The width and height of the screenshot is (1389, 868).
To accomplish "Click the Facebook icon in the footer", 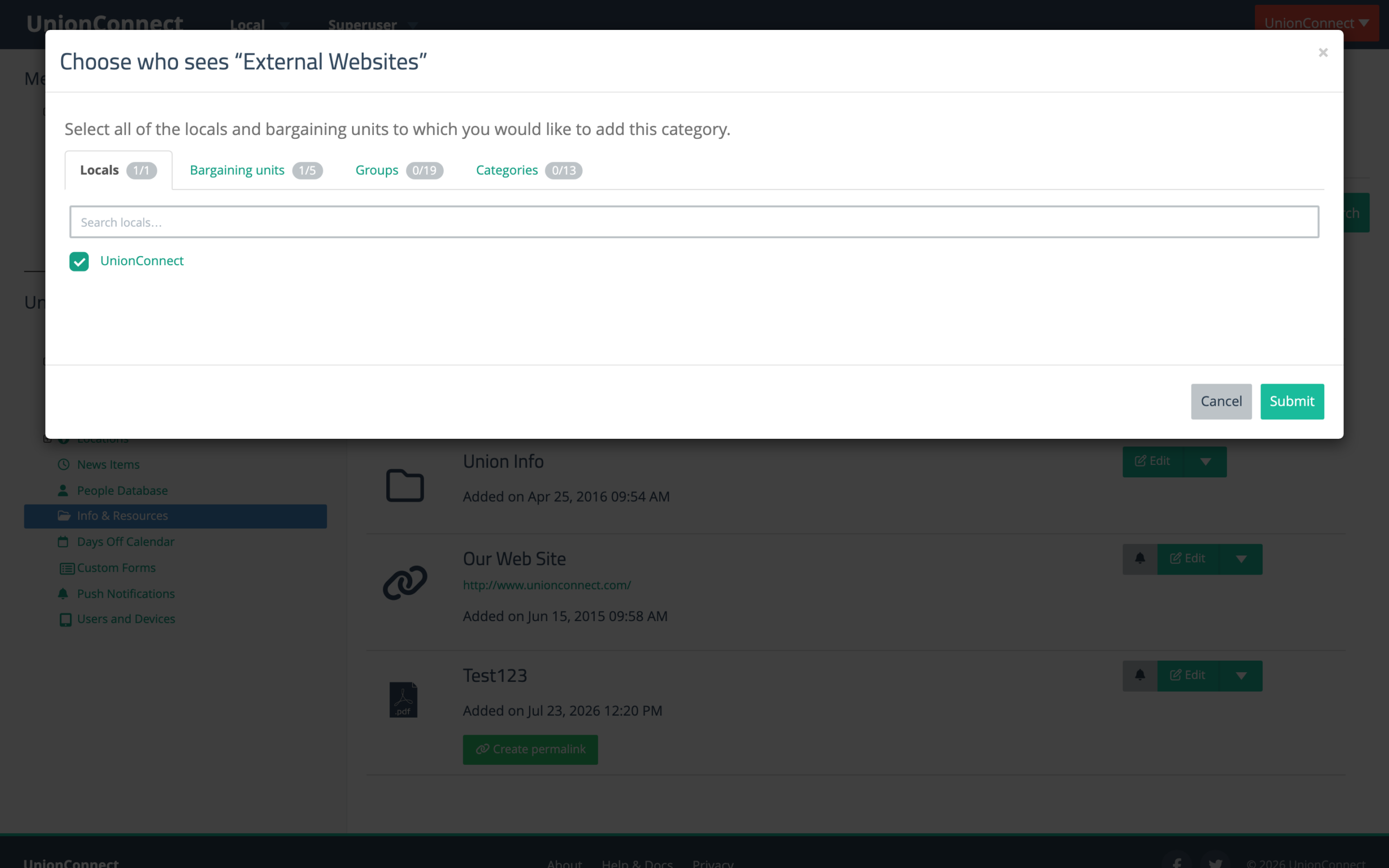I will click(x=1177, y=862).
